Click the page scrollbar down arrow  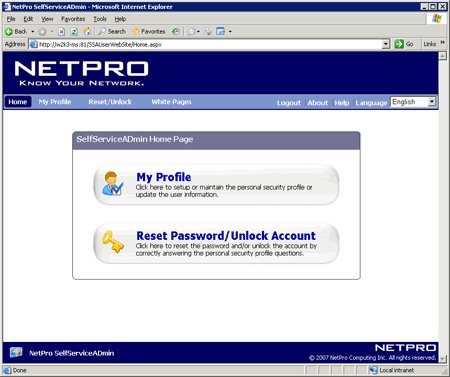[442, 359]
